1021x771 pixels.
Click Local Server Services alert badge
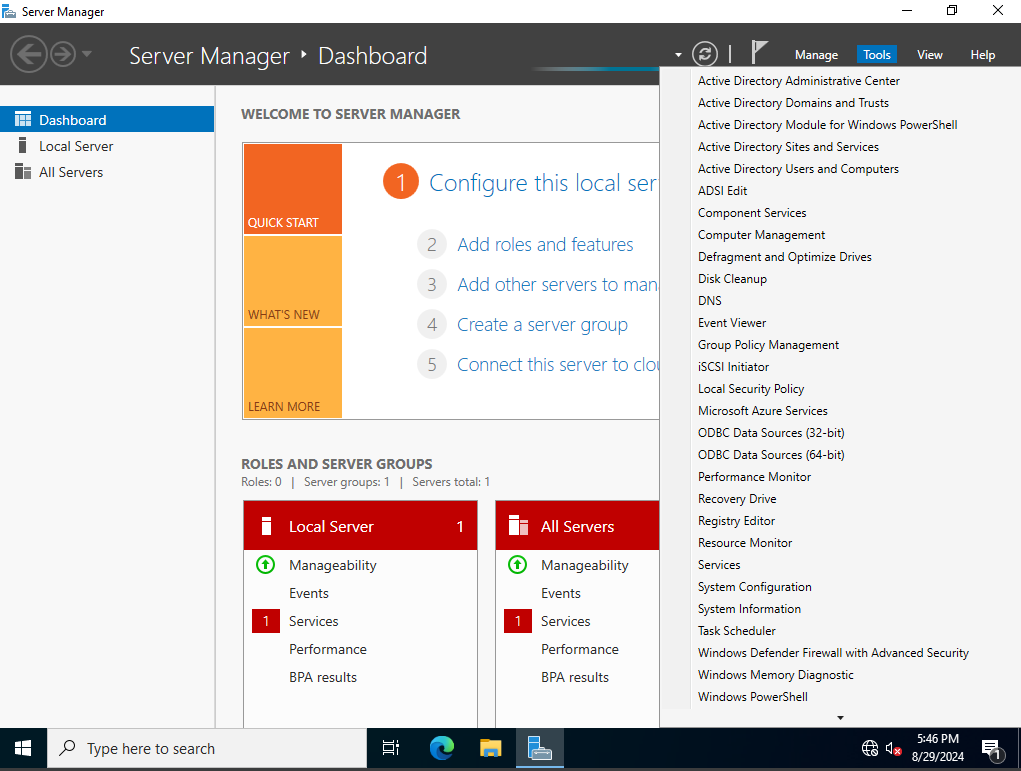coord(266,621)
